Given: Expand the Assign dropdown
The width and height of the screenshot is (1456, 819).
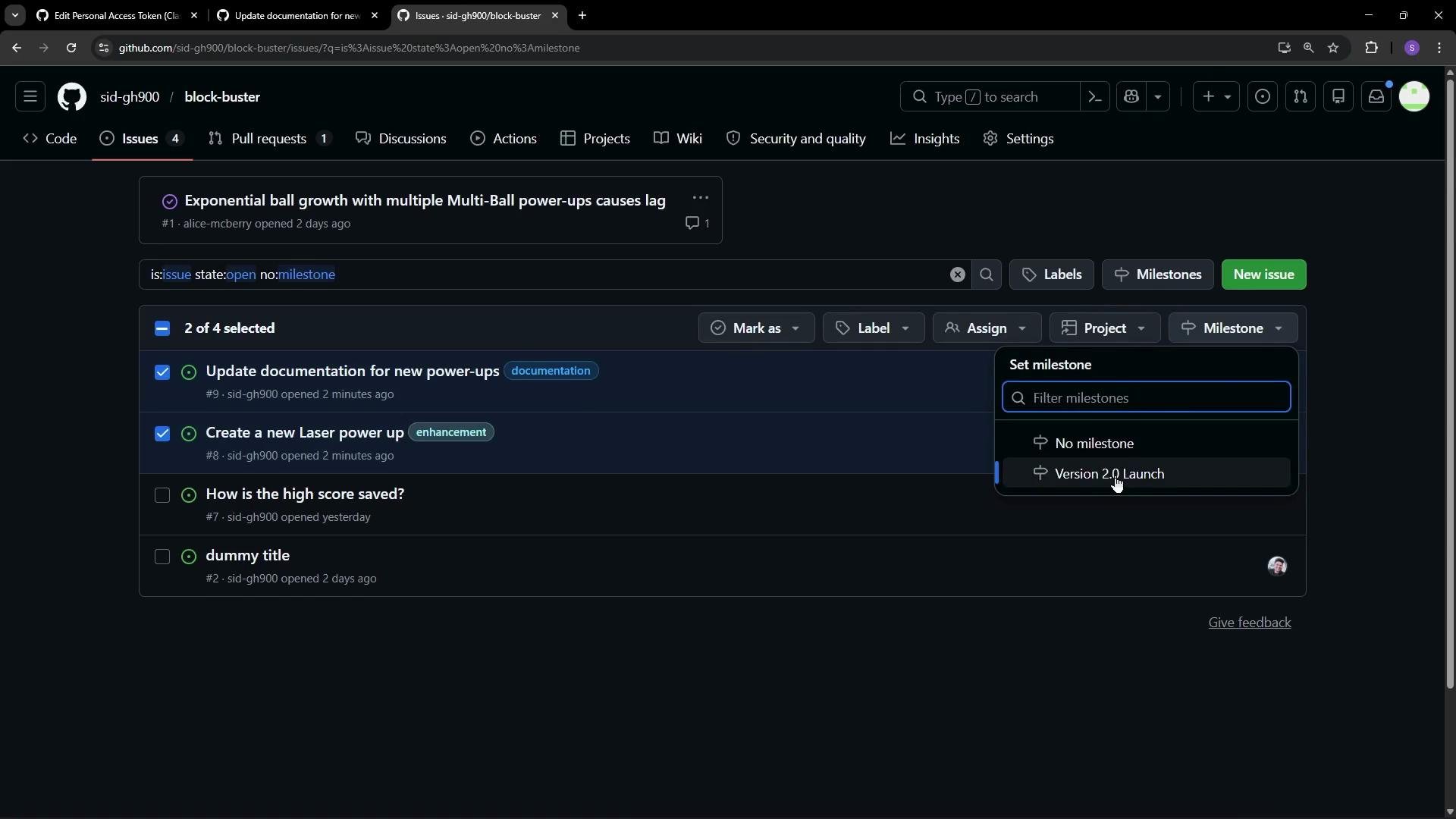Looking at the screenshot, I should (987, 328).
